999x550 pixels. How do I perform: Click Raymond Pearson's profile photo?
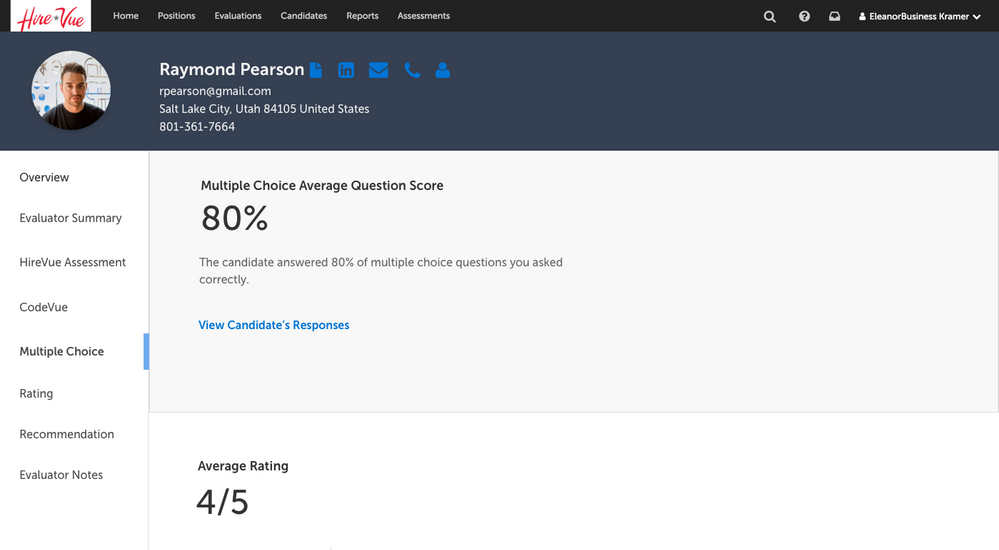click(x=71, y=91)
